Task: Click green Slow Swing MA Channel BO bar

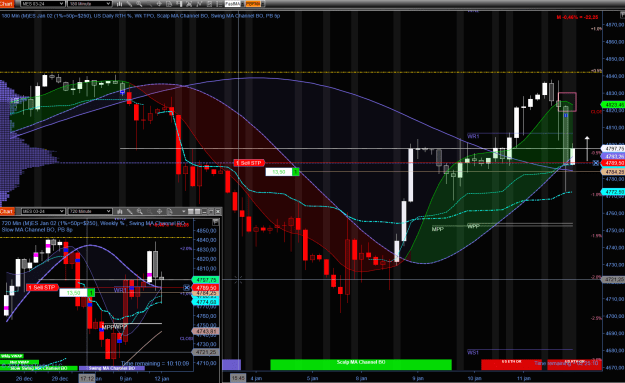Action: click(x=39, y=368)
